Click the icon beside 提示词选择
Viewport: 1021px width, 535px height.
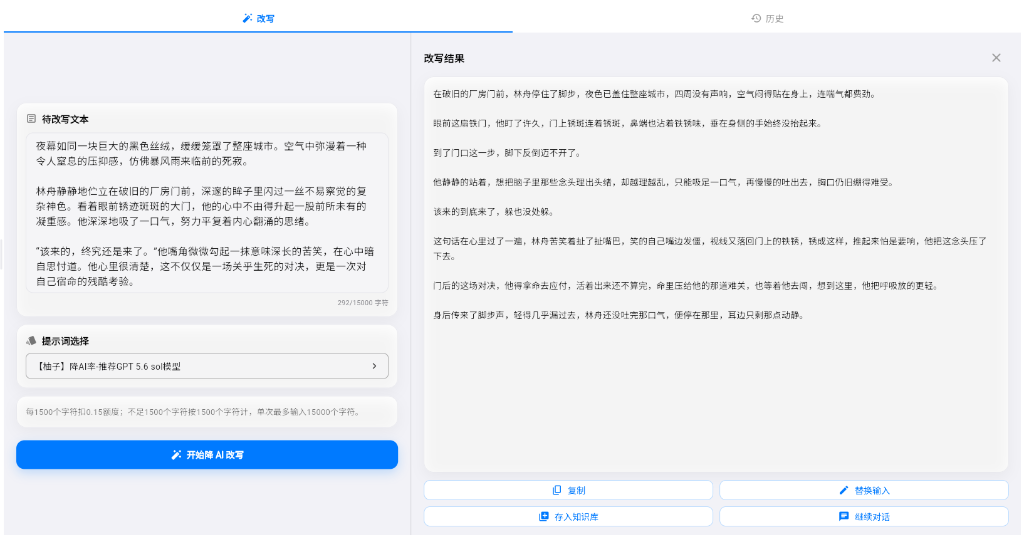[x=31, y=340]
